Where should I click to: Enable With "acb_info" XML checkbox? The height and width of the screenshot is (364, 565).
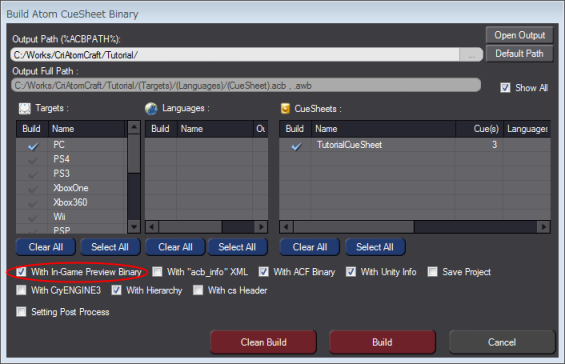(157, 272)
